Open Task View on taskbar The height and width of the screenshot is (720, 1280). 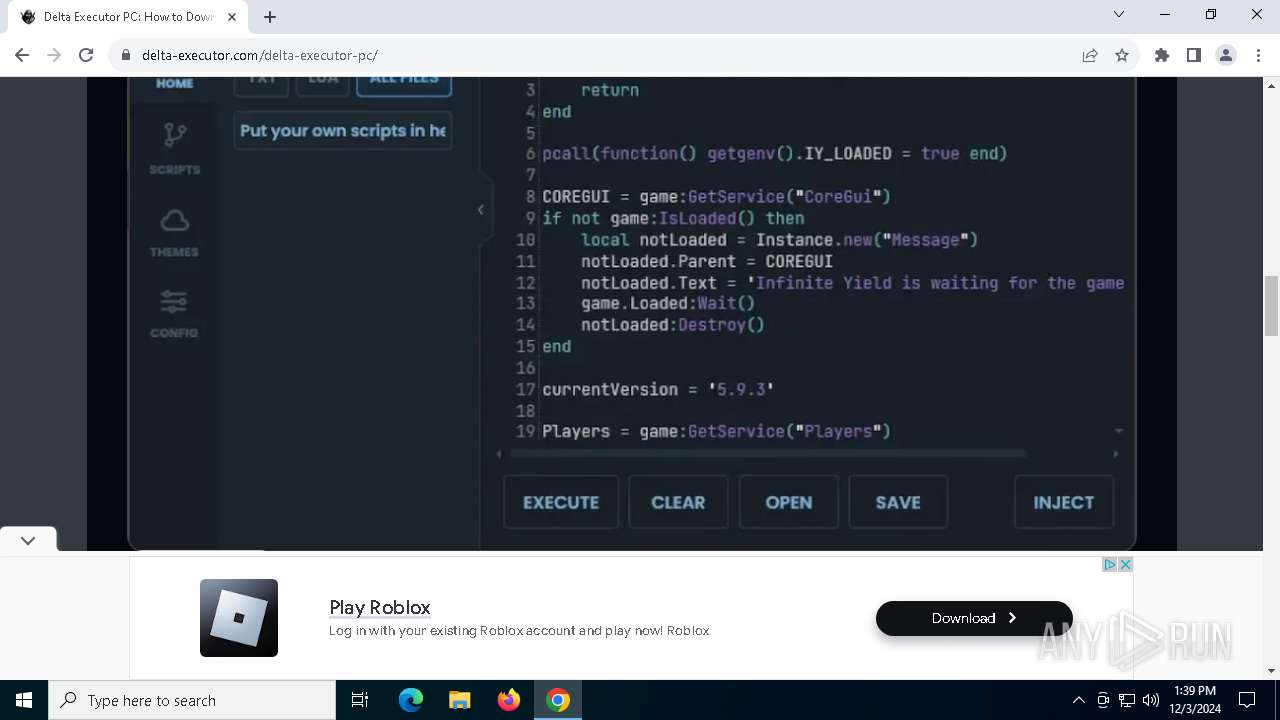pyautogui.click(x=360, y=700)
